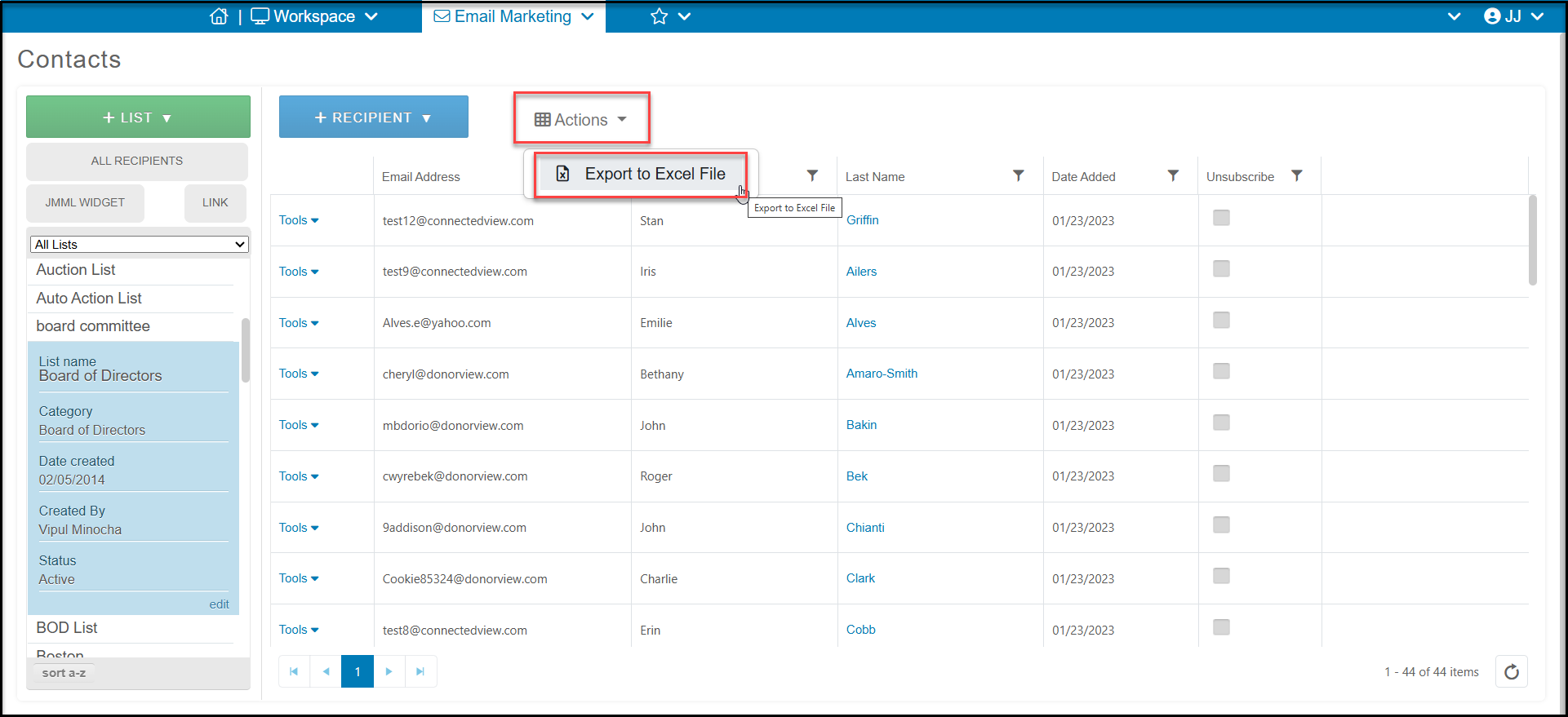Open the All Lists dropdown
The width and height of the screenshot is (1568, 717).
pos(139,245)
